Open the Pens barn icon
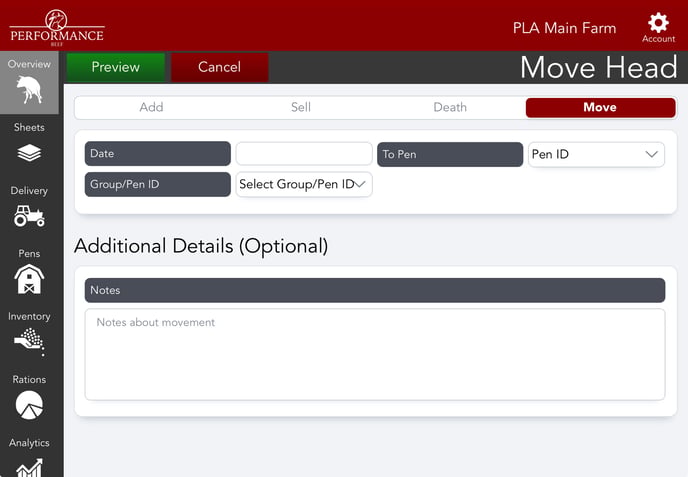The image size is (688, 477). [29, 279]
